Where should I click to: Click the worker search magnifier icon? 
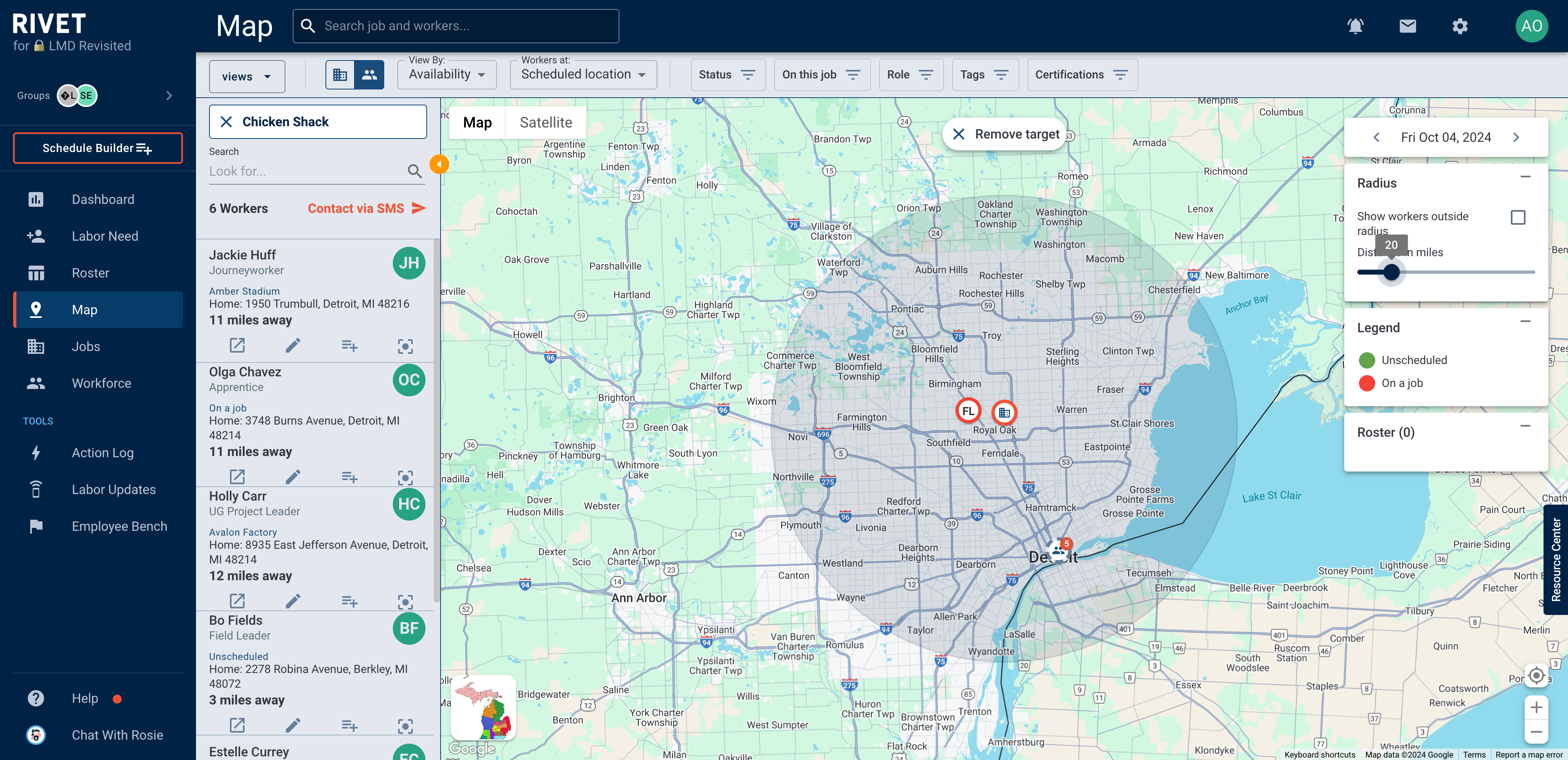(414, 171)
